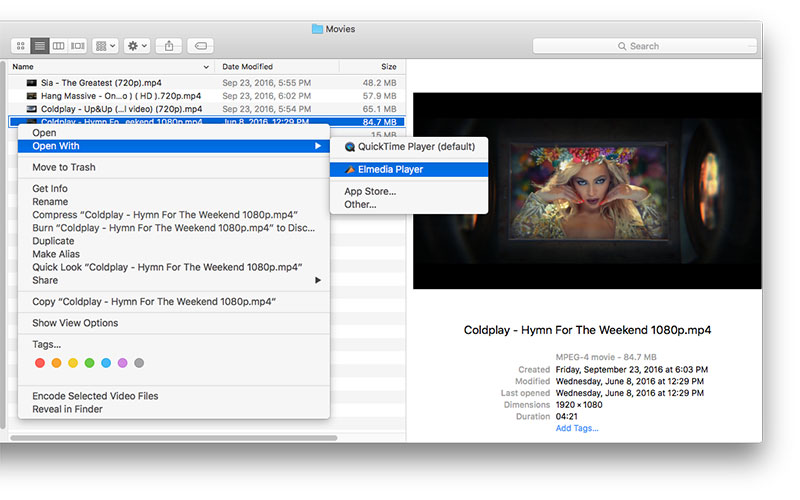Click the horizontal scrollbar in file list
Screen dimensions: 800x500
click(x=173, y=438)
